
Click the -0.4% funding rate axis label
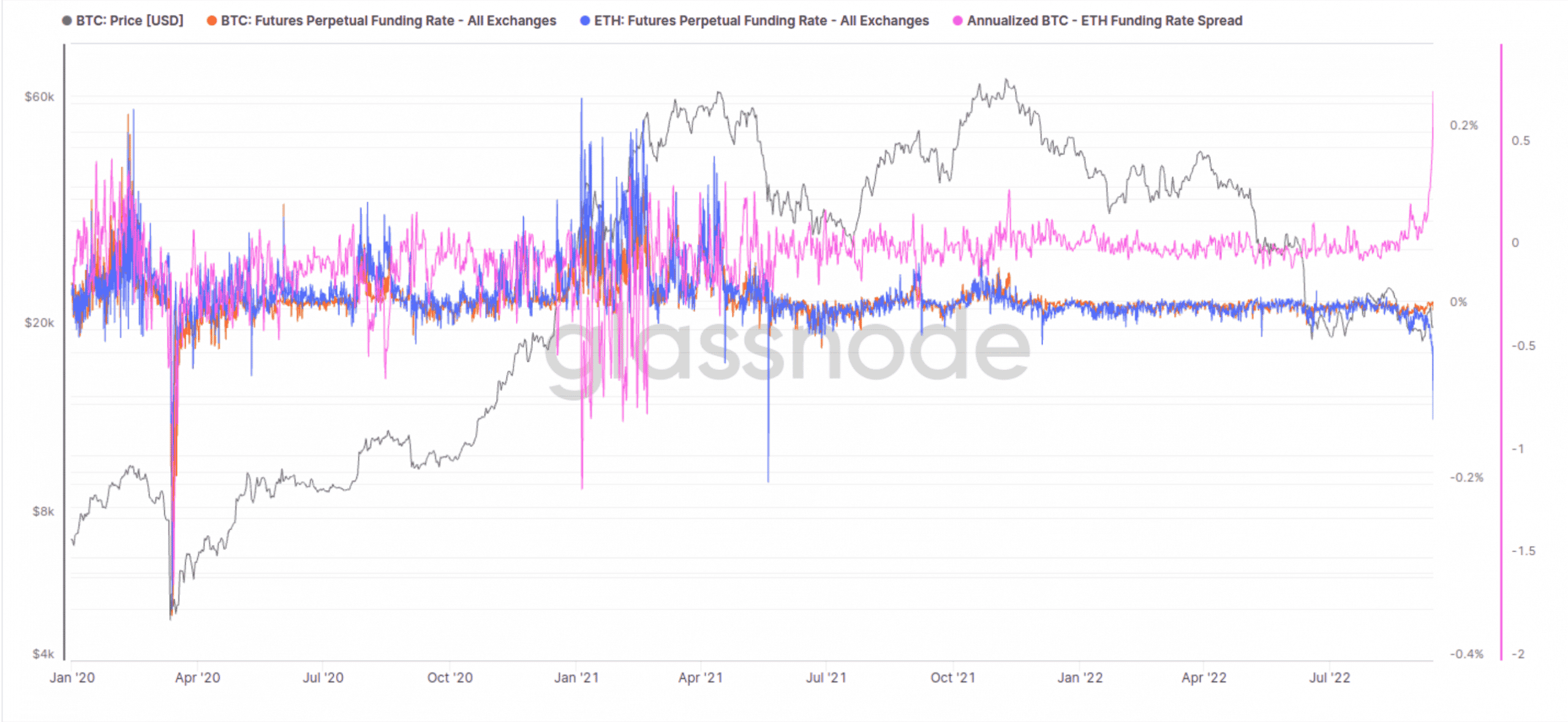[x=1466, y=654]
